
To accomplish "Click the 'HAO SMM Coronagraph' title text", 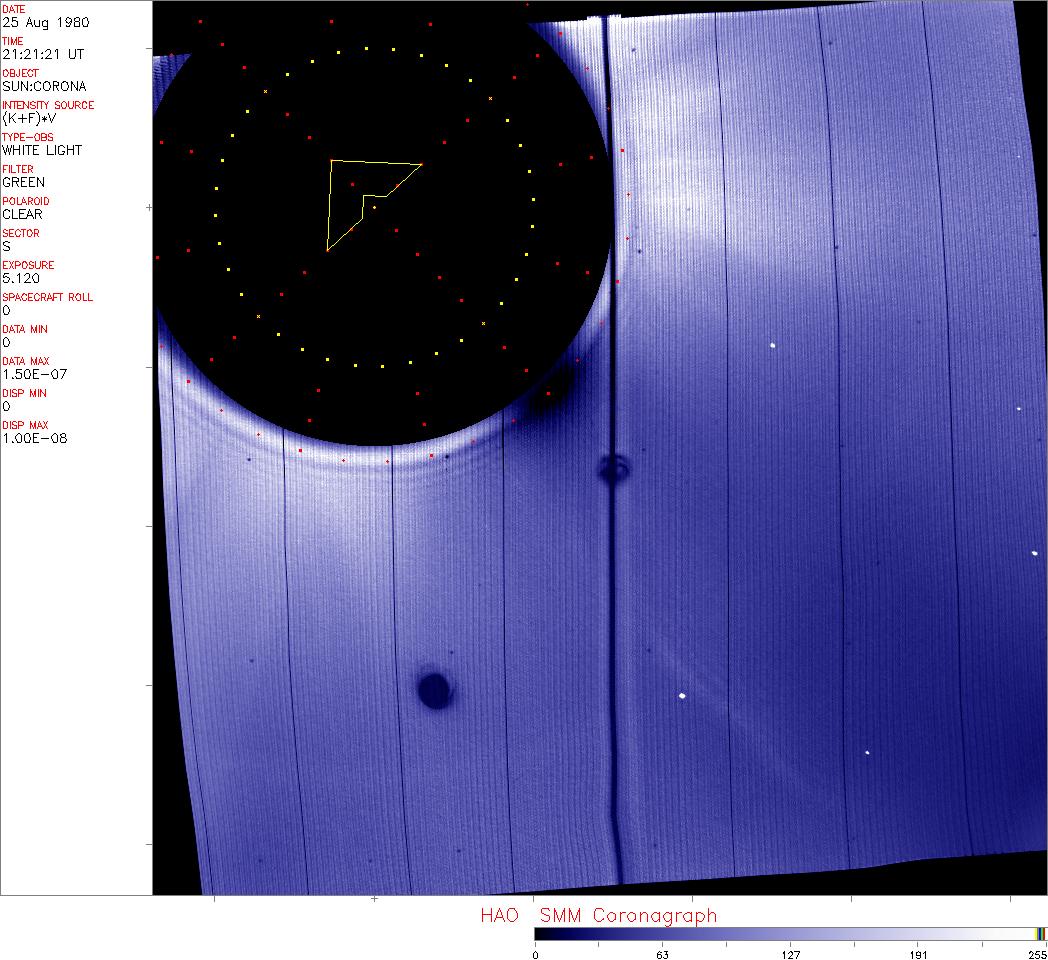I will click(598, 915).
